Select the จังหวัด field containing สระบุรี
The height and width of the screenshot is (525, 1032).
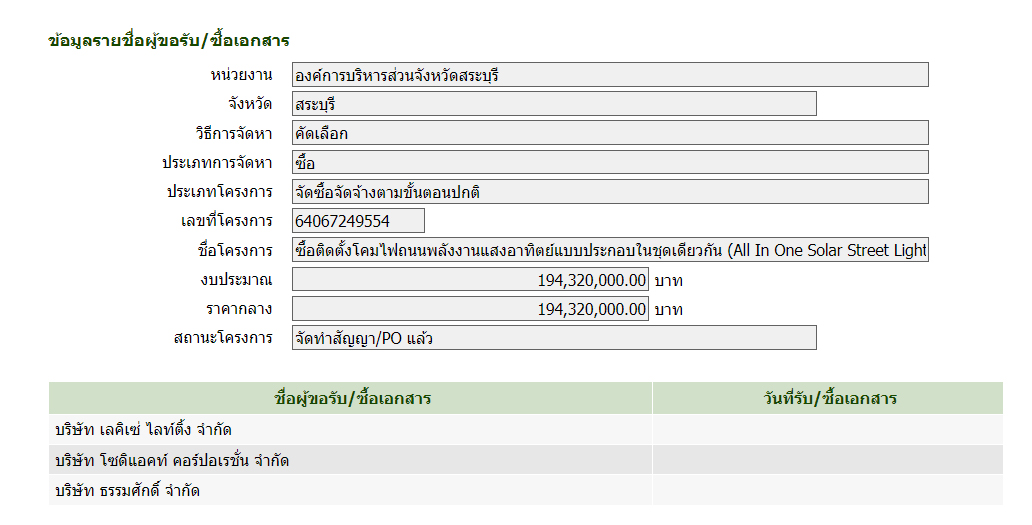click(x=554, y=104)
